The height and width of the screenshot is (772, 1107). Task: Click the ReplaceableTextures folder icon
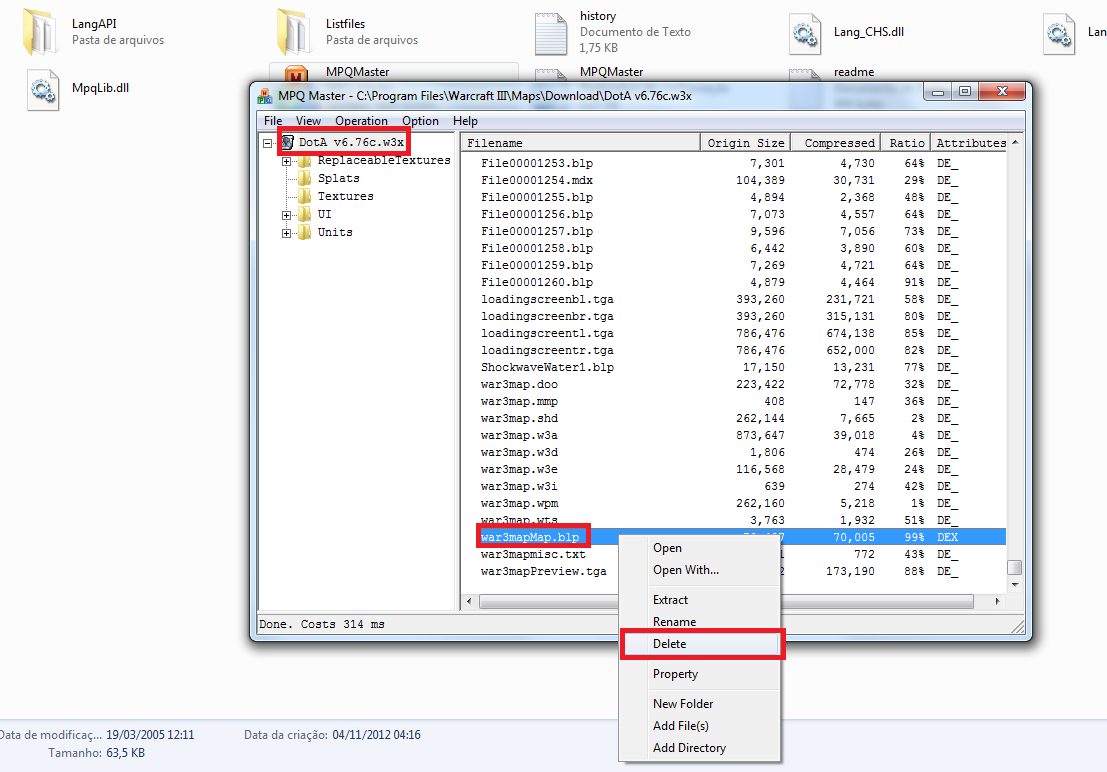(x=305, y=161)
